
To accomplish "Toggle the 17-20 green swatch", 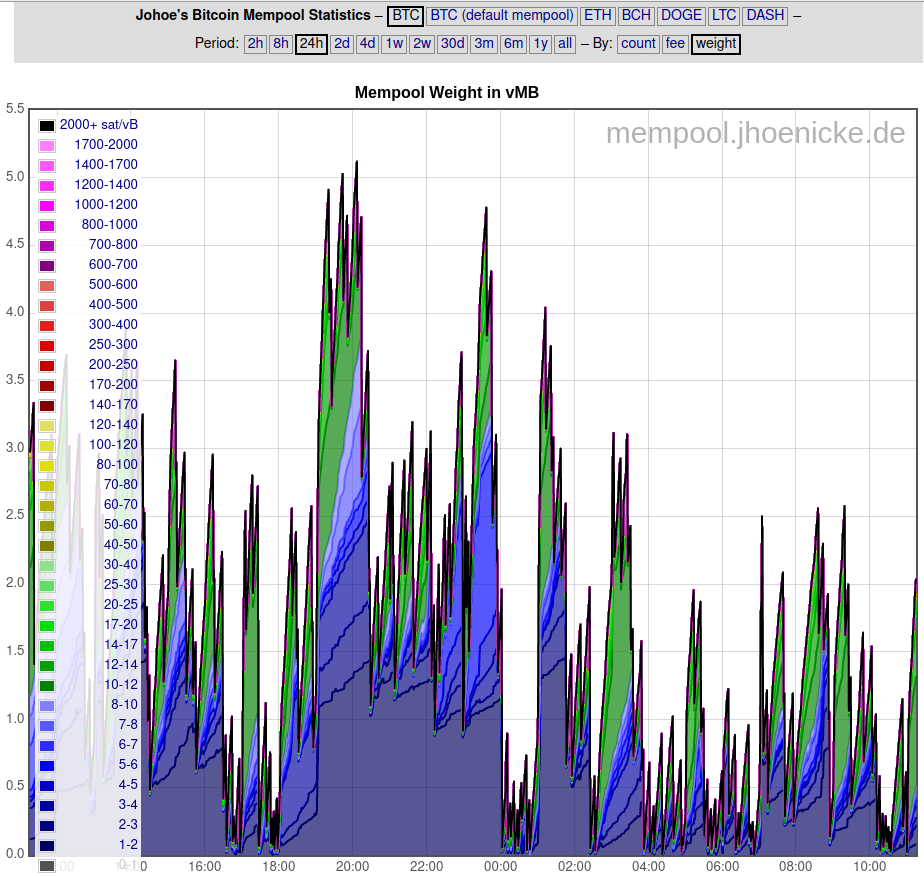I will (47, 626).
